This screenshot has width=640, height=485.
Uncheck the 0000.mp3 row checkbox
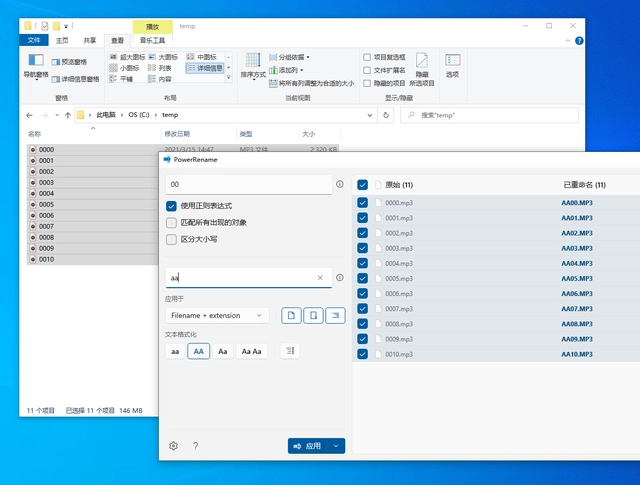tap(362, 203)
